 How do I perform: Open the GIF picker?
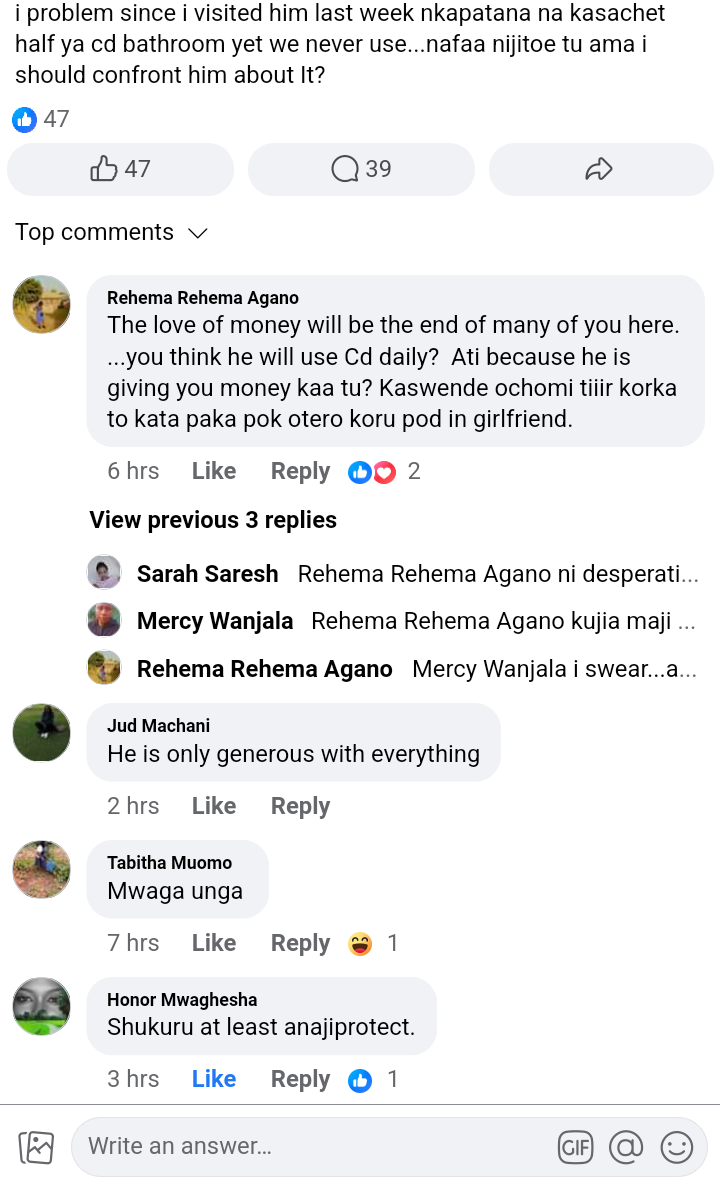pos(575,1147)
